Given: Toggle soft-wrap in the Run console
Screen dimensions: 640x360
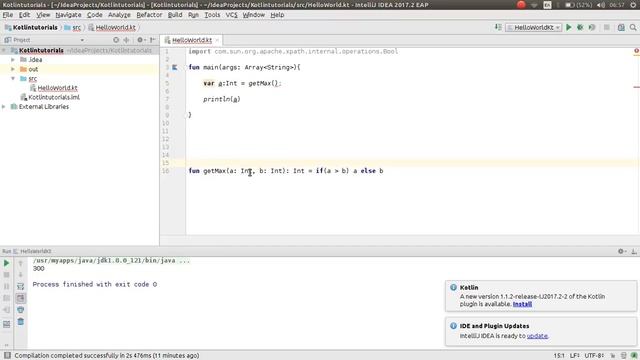Looking at the screenshot, I should click(x=20, y=287).
